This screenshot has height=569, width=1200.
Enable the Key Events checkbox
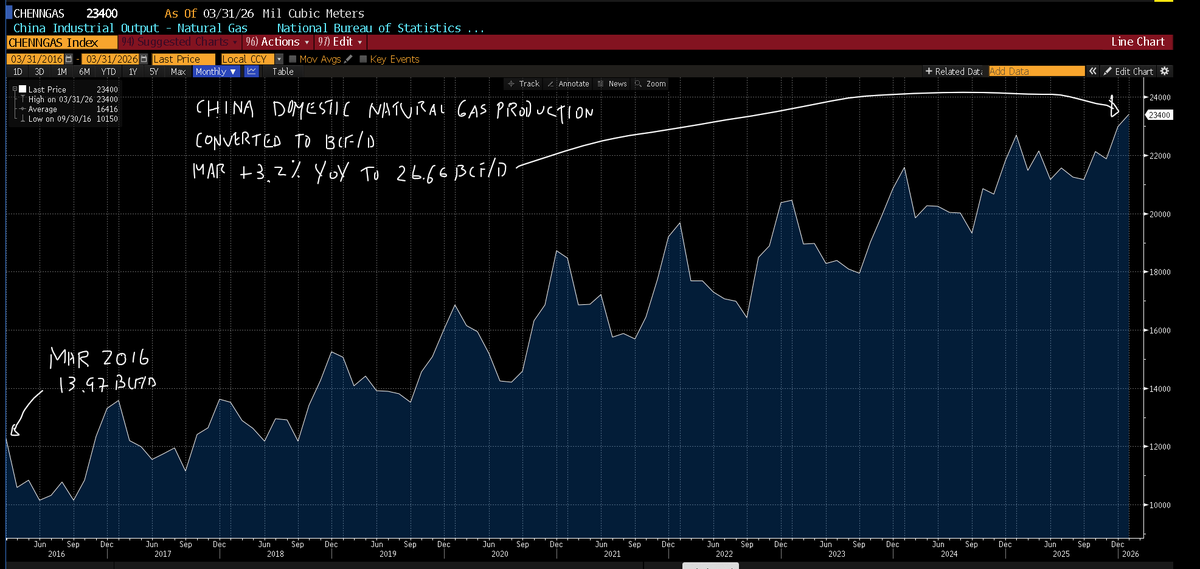(364, 59)
